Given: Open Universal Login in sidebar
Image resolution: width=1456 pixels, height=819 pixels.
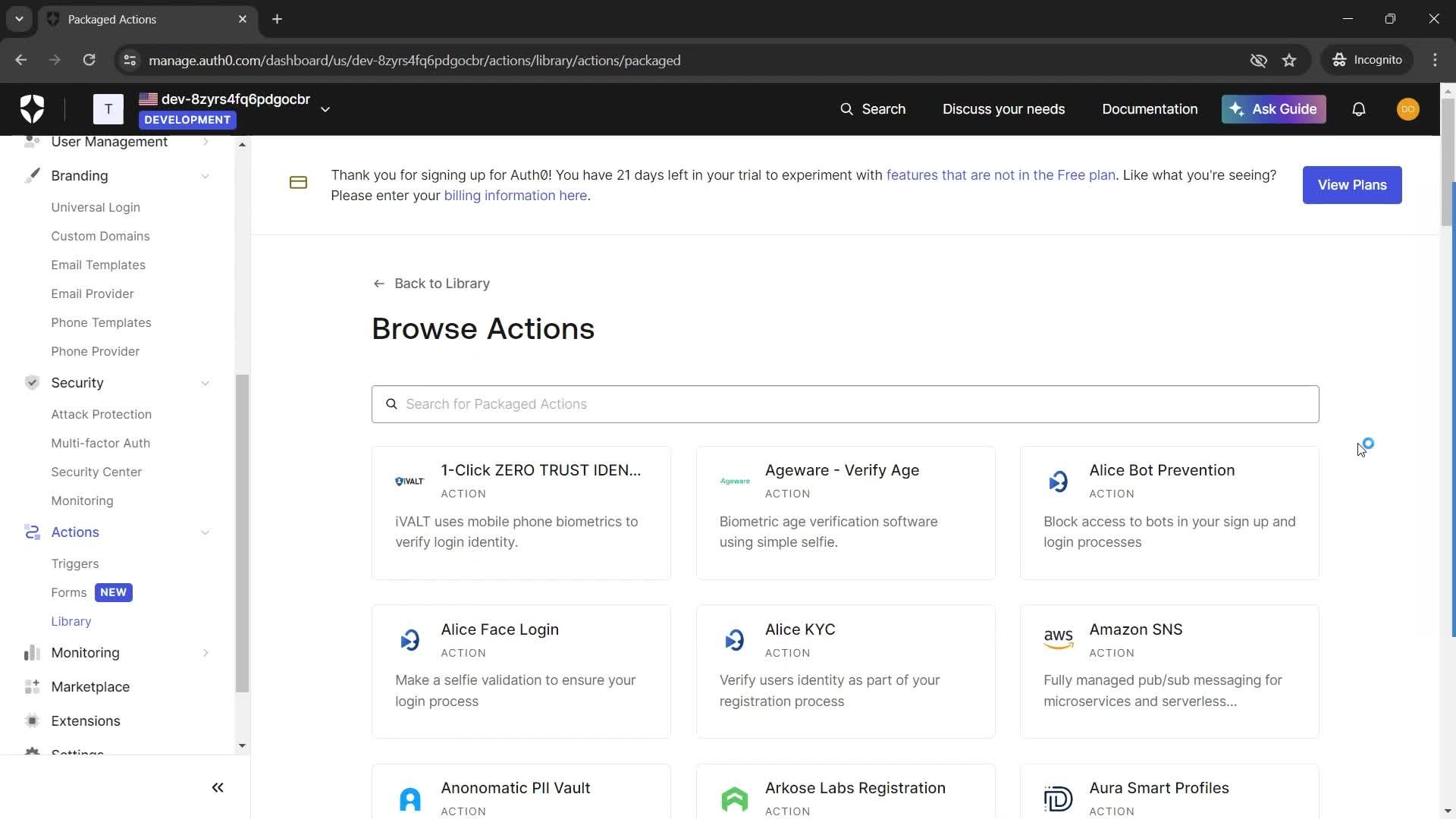Looking at the screenshot, I should [96, 207].
